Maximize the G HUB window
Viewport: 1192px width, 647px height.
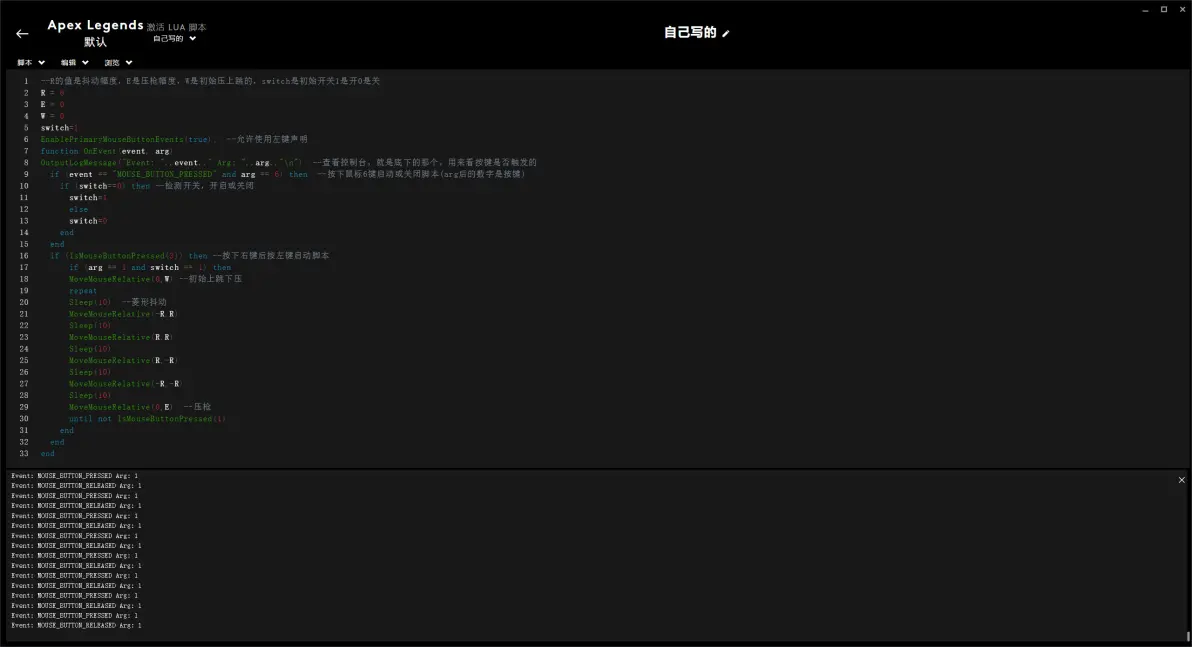(1164, 10)
